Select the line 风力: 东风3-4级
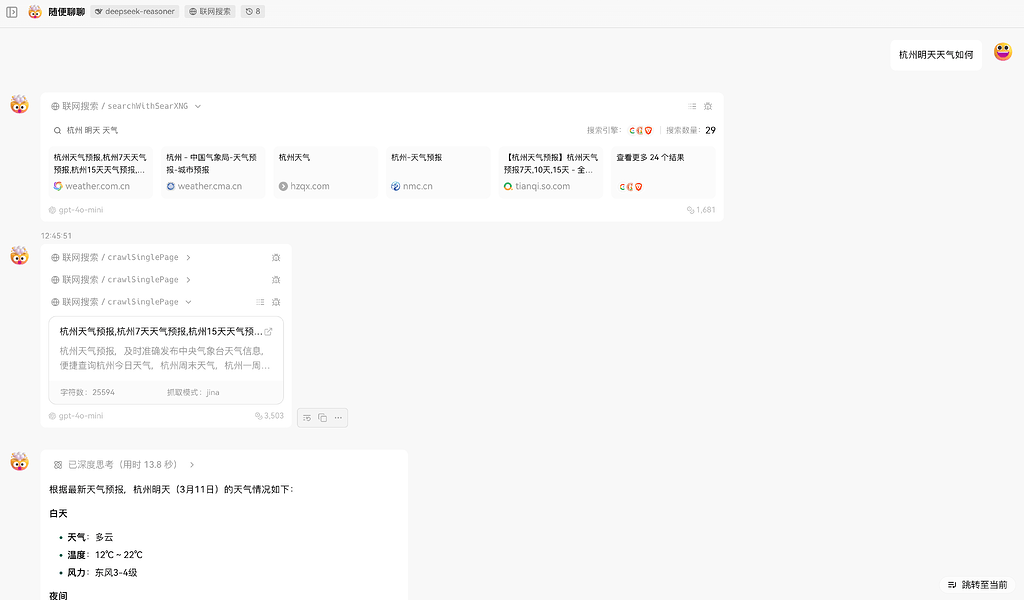Image resolution: width=1024 pixels, height=600 pixels. coord(102,573)
